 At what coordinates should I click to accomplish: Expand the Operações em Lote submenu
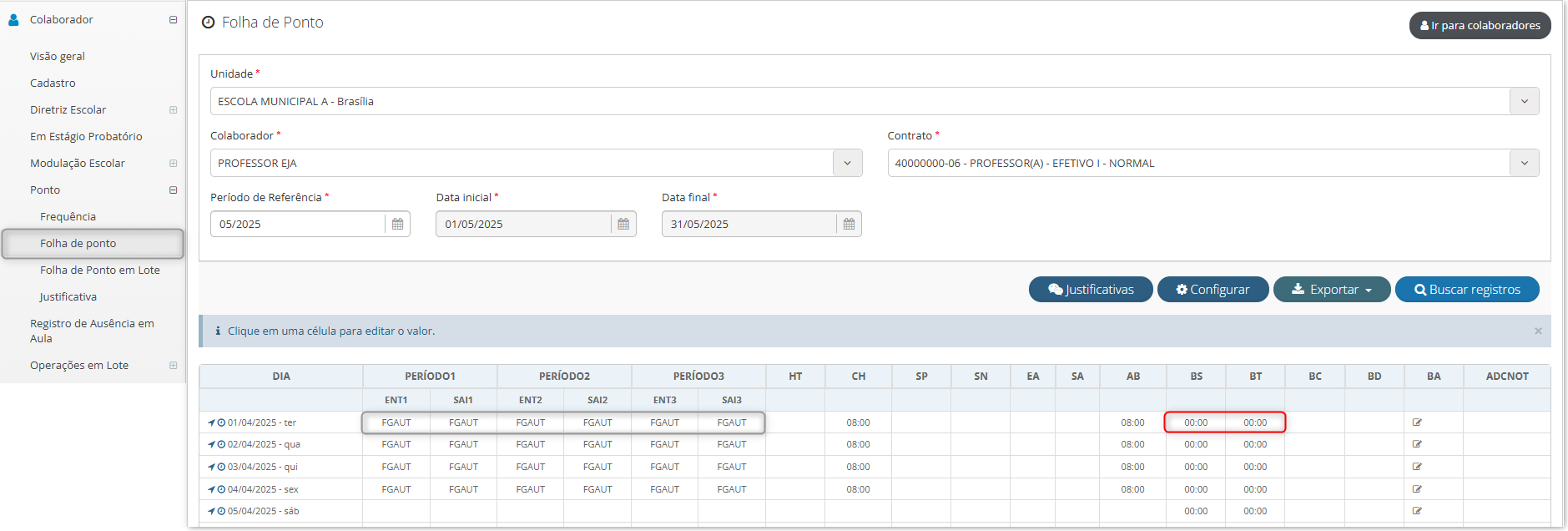(x=173, y=365)
